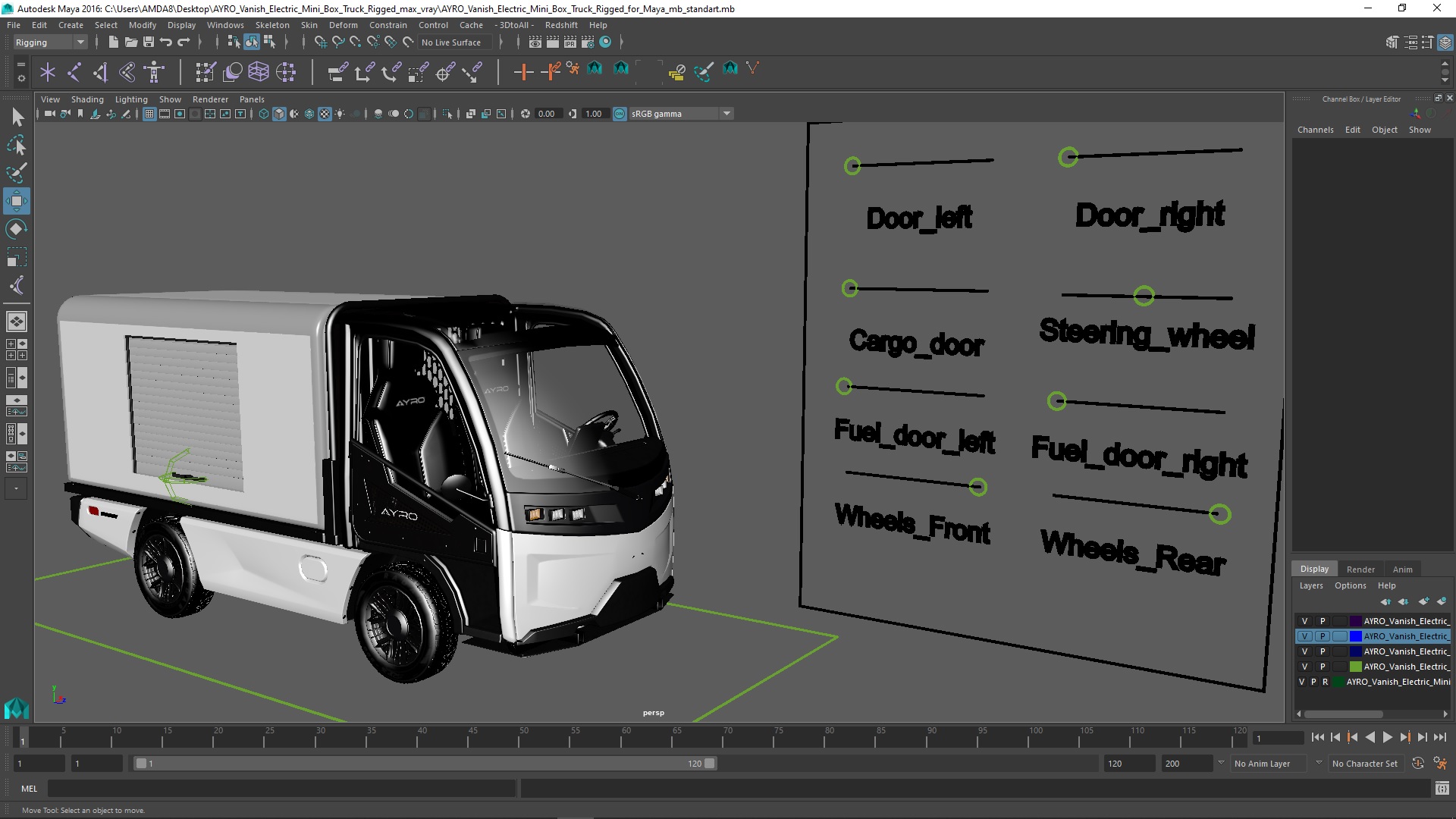This screenshot has height=819, width=1456.
Task: Toggle viewport grid display icon
Action: click(x=149, y=114)
